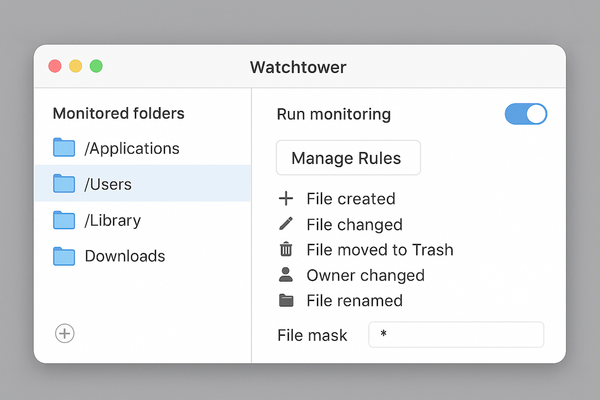Click the folder icon beside /Library
The width and height of the screenshot is (600, 400).
(x=64, y=220)
